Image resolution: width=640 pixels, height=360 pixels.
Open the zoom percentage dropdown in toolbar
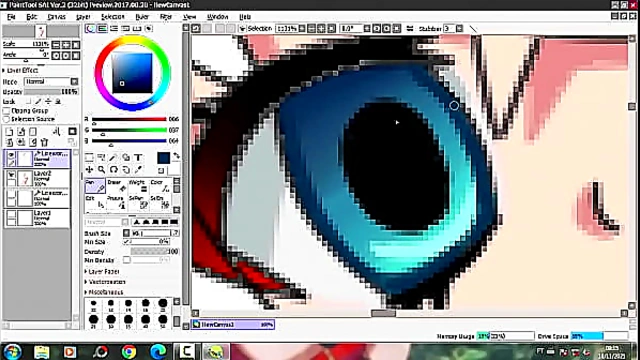coord(302,29)
